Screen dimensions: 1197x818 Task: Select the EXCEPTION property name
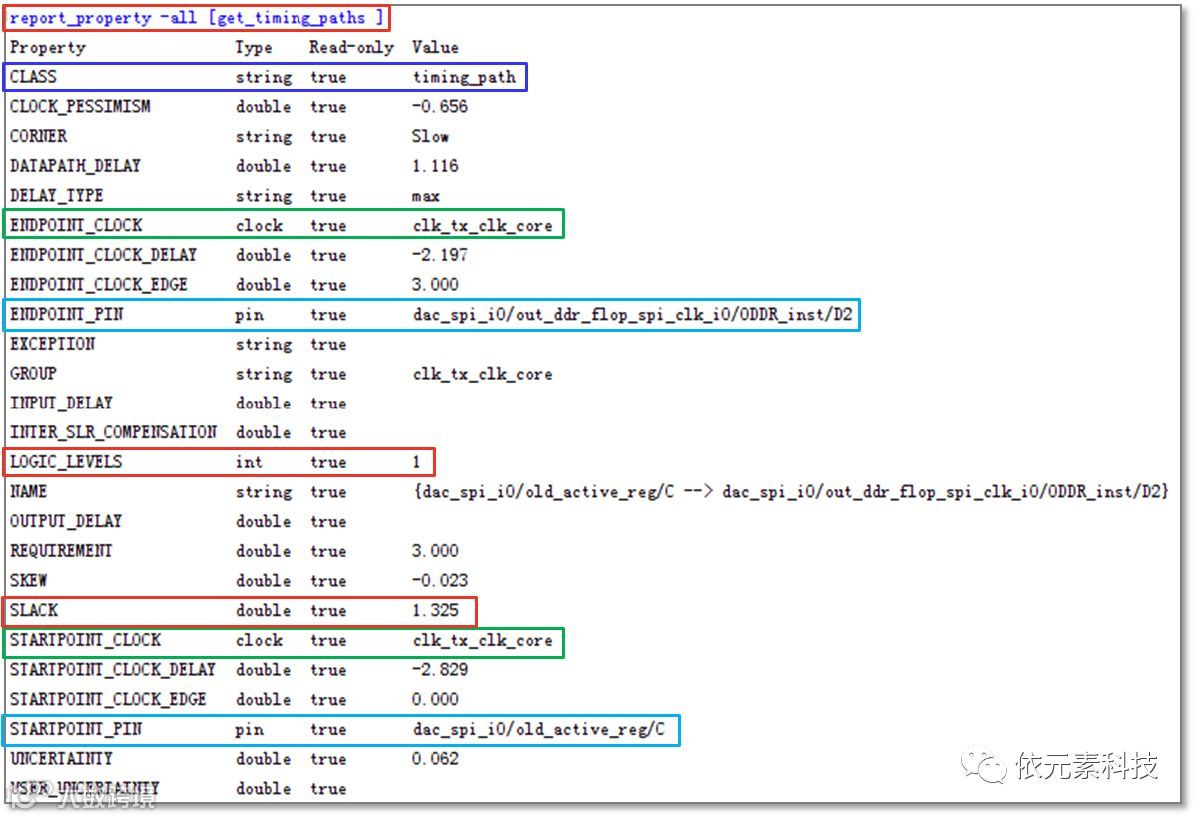click(52, 343)
